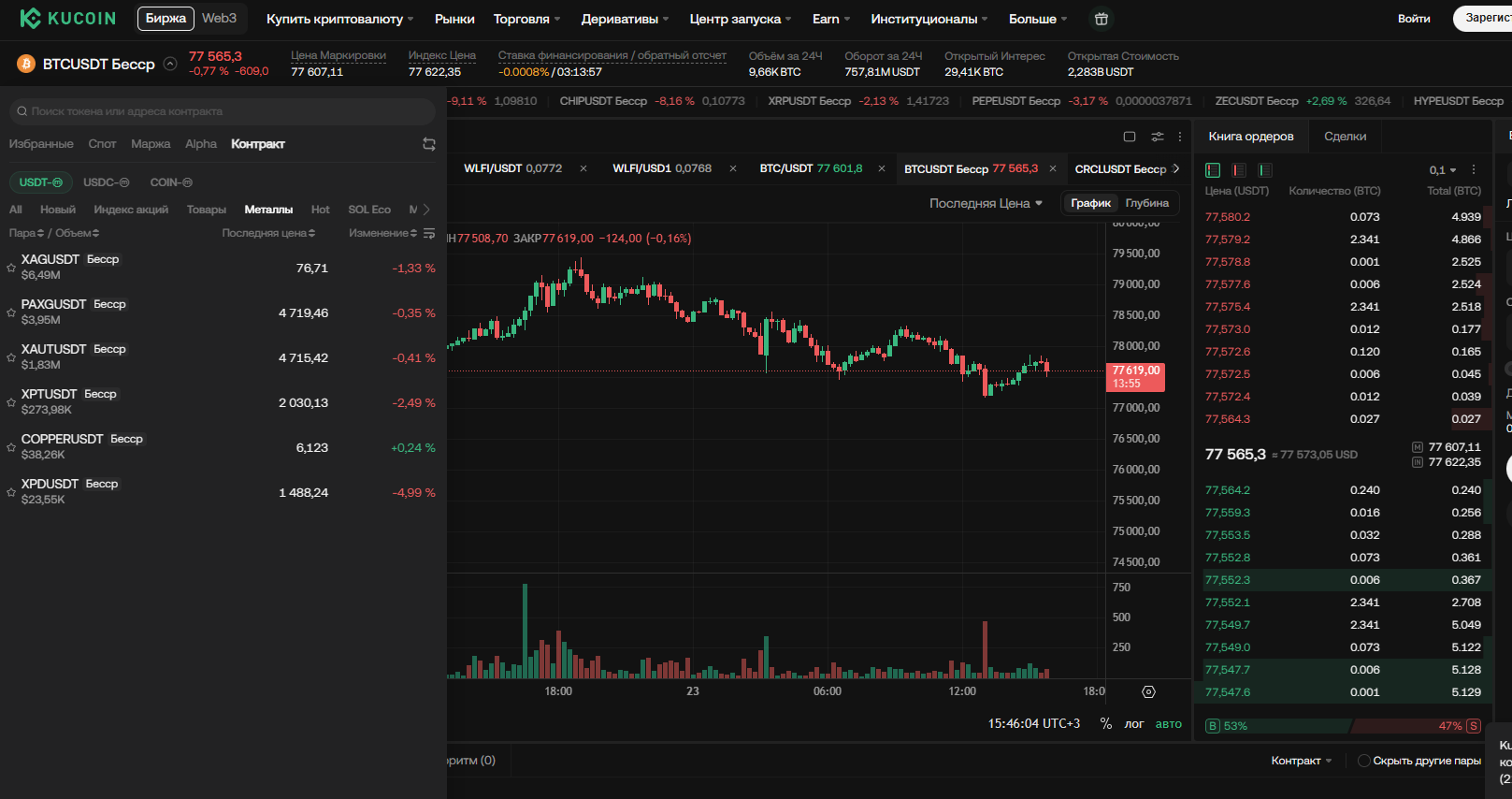The width and height of the screenshot is (1512, 799).
Task: Open the Институционалы menu
Action: click(x=929, y=19)
